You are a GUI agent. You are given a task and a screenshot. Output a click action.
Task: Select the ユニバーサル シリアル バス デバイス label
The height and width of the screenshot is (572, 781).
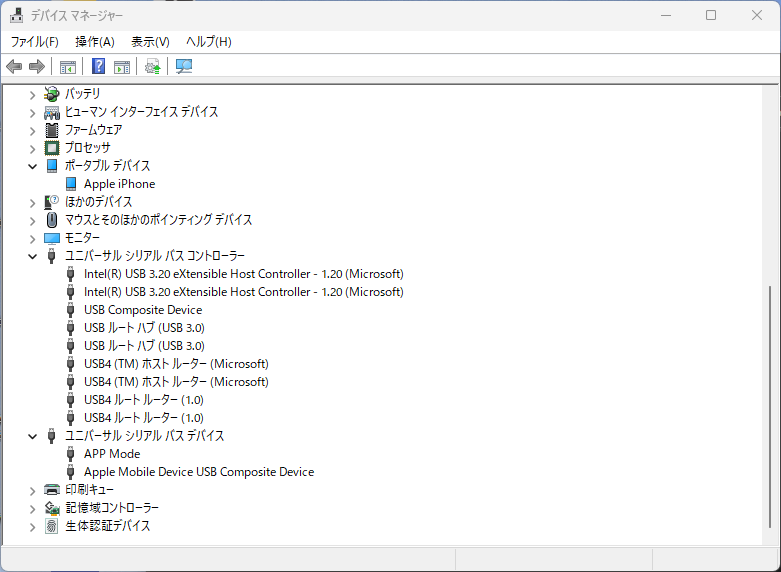(x=145, y=436)
